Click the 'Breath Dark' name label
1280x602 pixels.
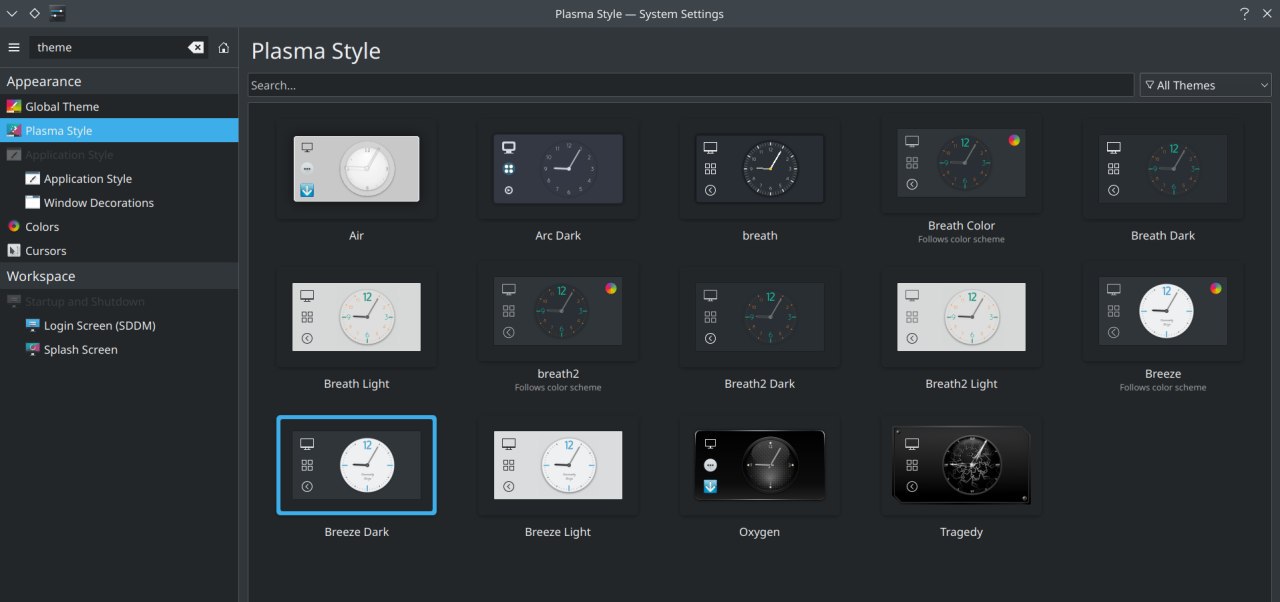pos(1163,236)
